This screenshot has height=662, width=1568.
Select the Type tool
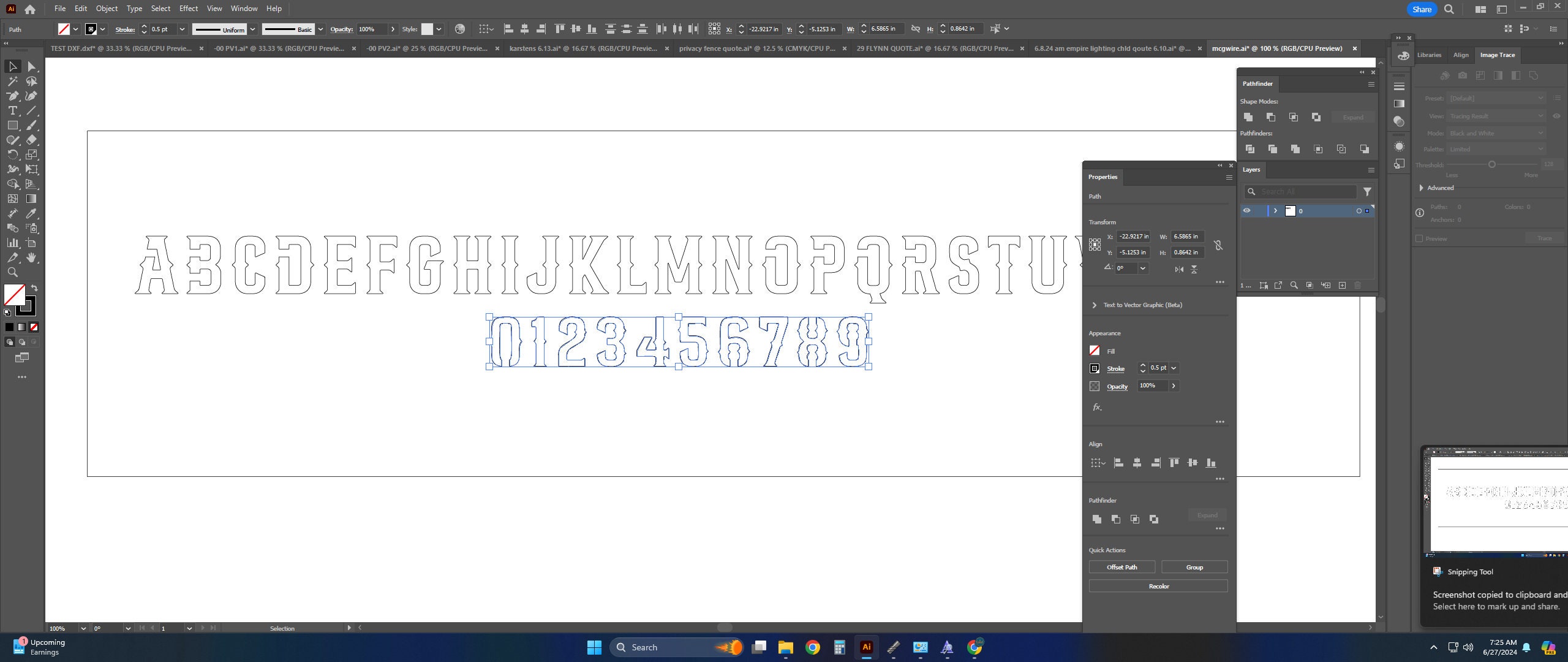13,110
